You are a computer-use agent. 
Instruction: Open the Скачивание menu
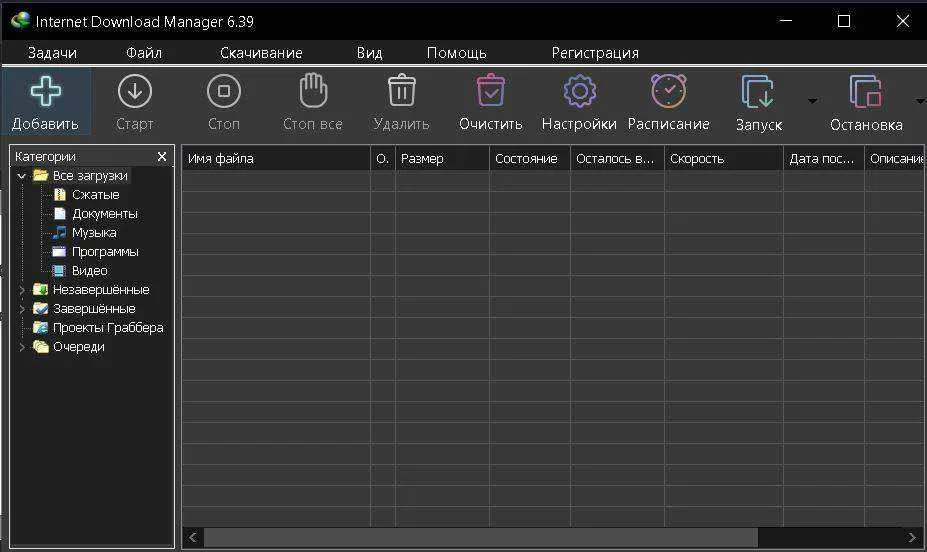tap(261, 53)
